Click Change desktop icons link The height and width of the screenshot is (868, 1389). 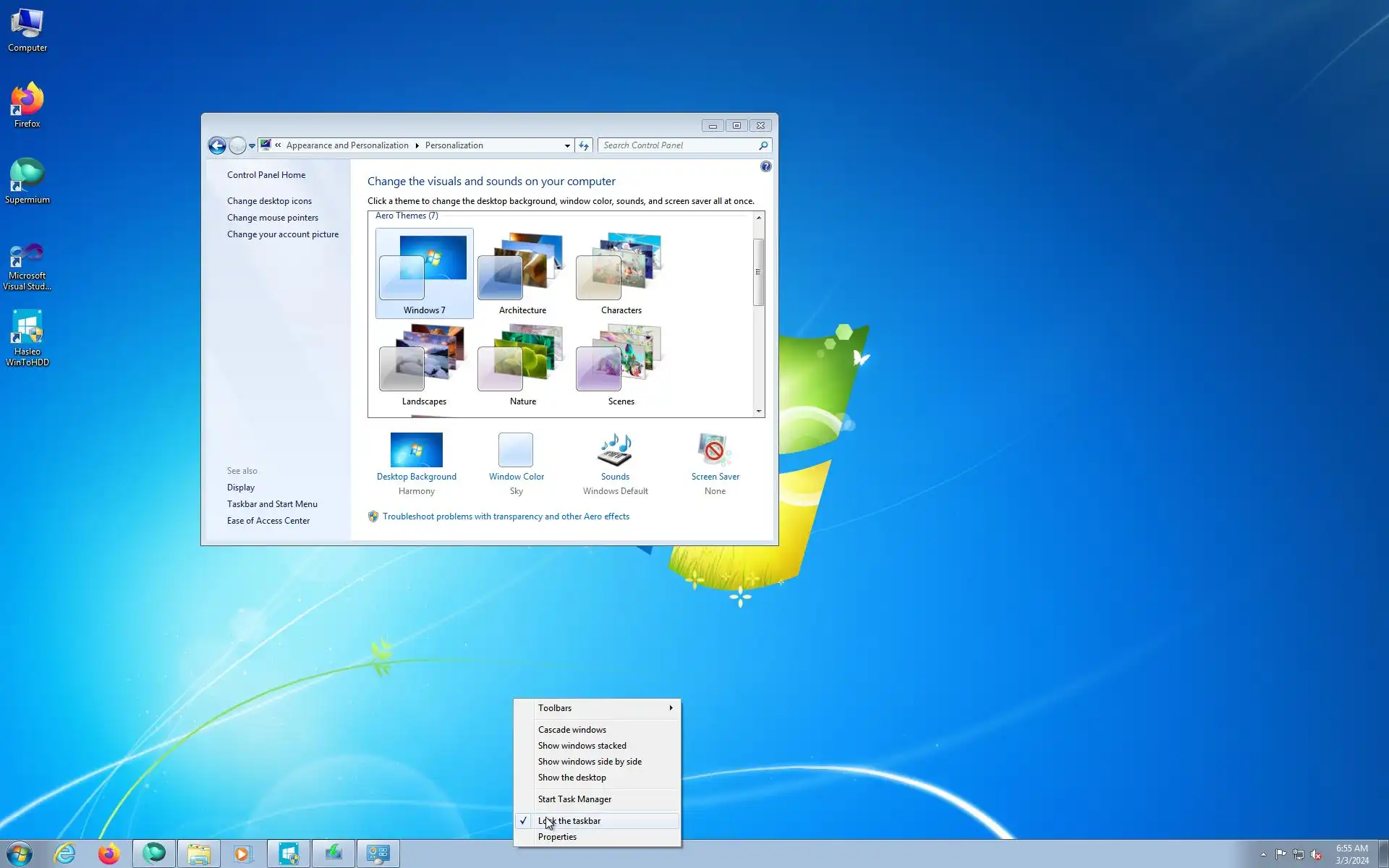[x=269, y=201]
